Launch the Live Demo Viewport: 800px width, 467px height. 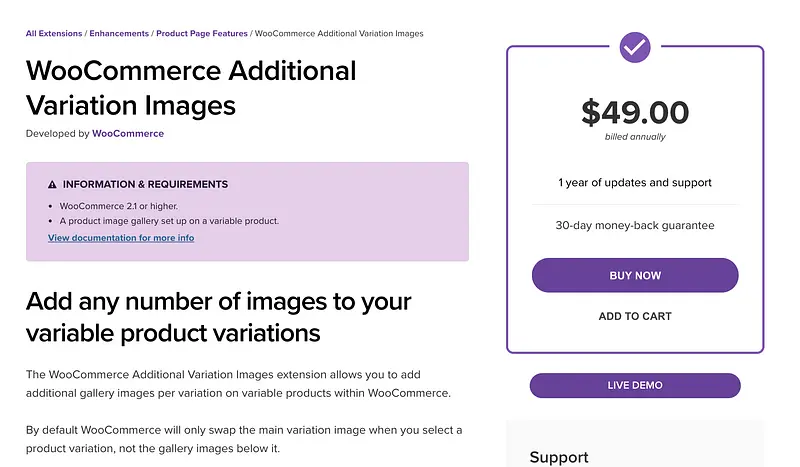point(635,385)
